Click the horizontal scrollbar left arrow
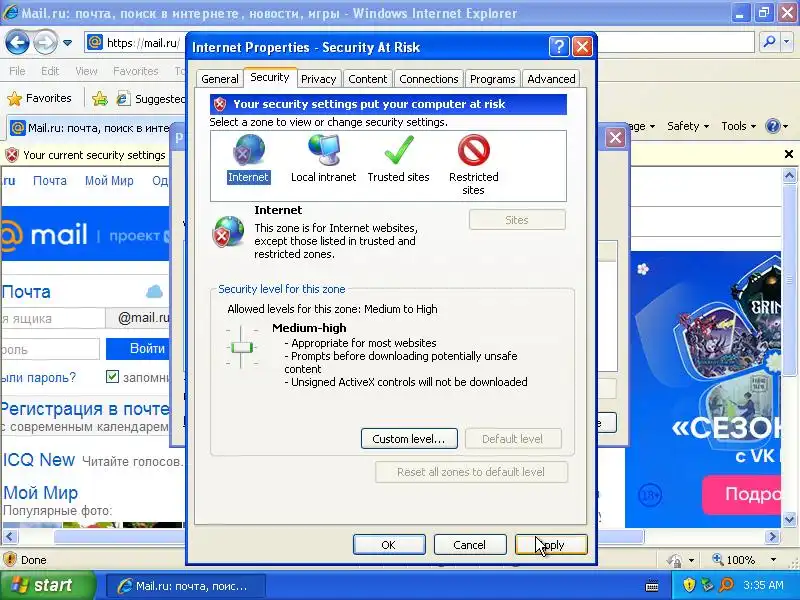The width and height of the screenshot is (800, 600). click(x=10, y=536)
